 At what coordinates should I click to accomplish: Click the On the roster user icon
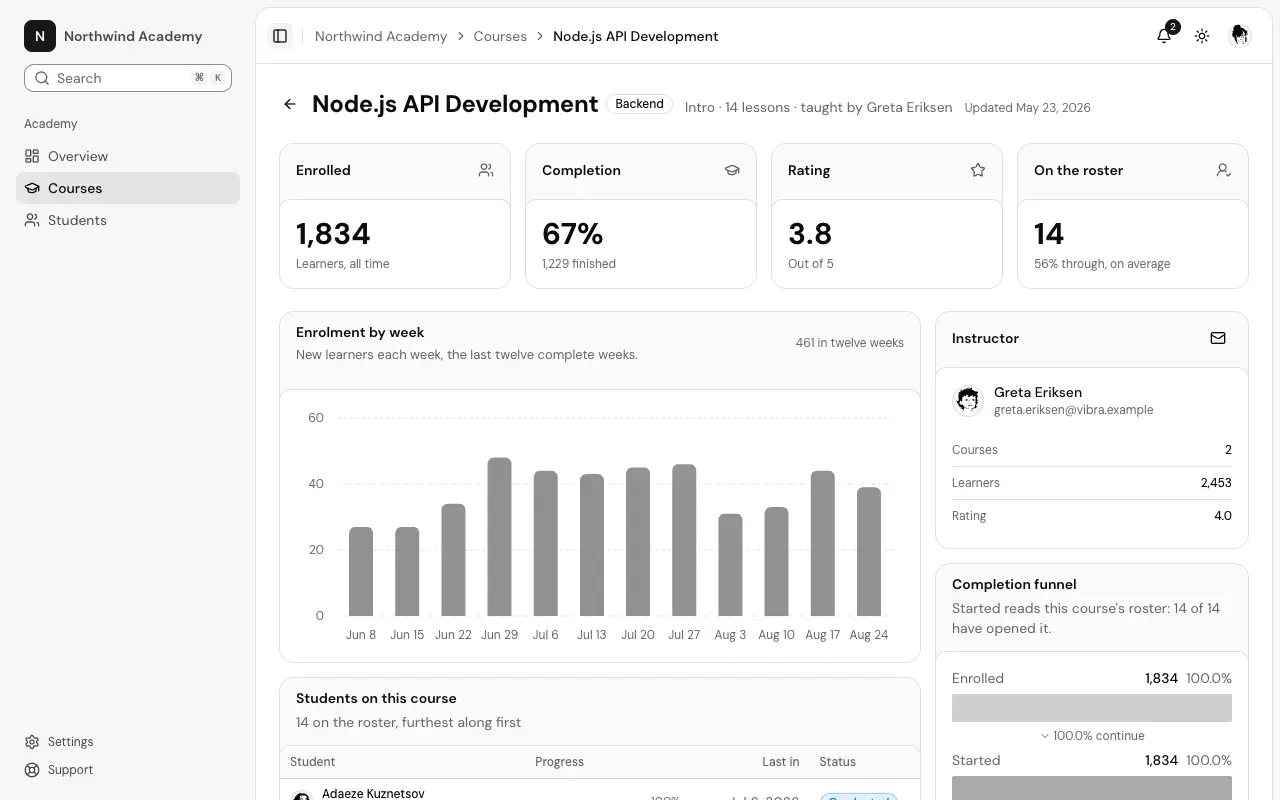1224,170
